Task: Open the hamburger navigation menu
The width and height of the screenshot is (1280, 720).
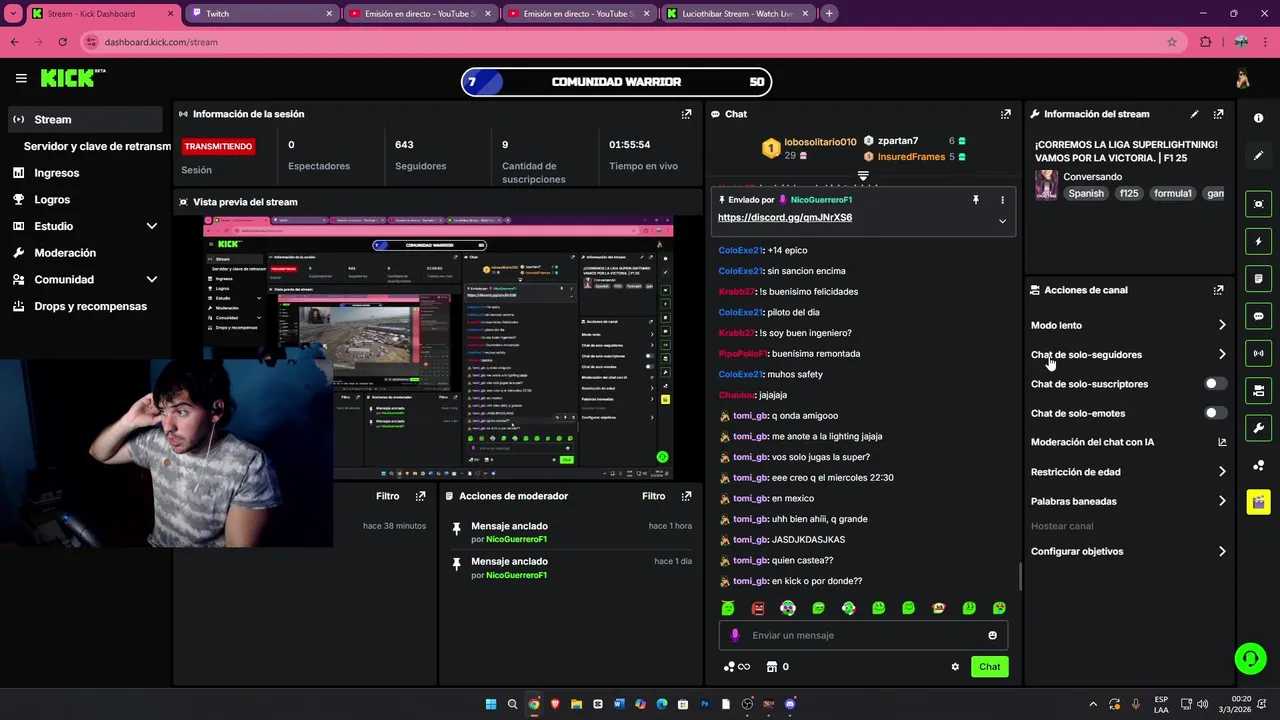Action: (x=21, y=78)
